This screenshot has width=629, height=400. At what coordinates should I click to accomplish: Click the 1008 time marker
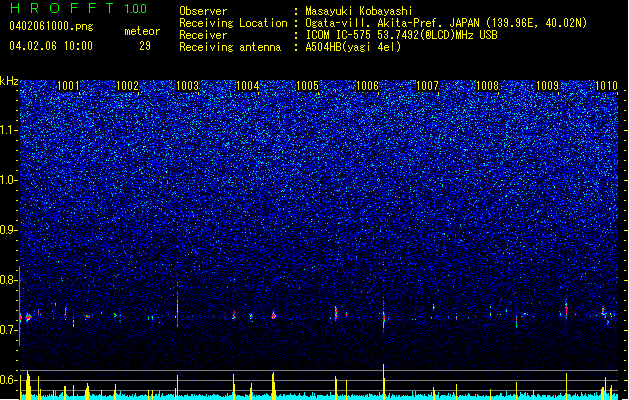487,86
